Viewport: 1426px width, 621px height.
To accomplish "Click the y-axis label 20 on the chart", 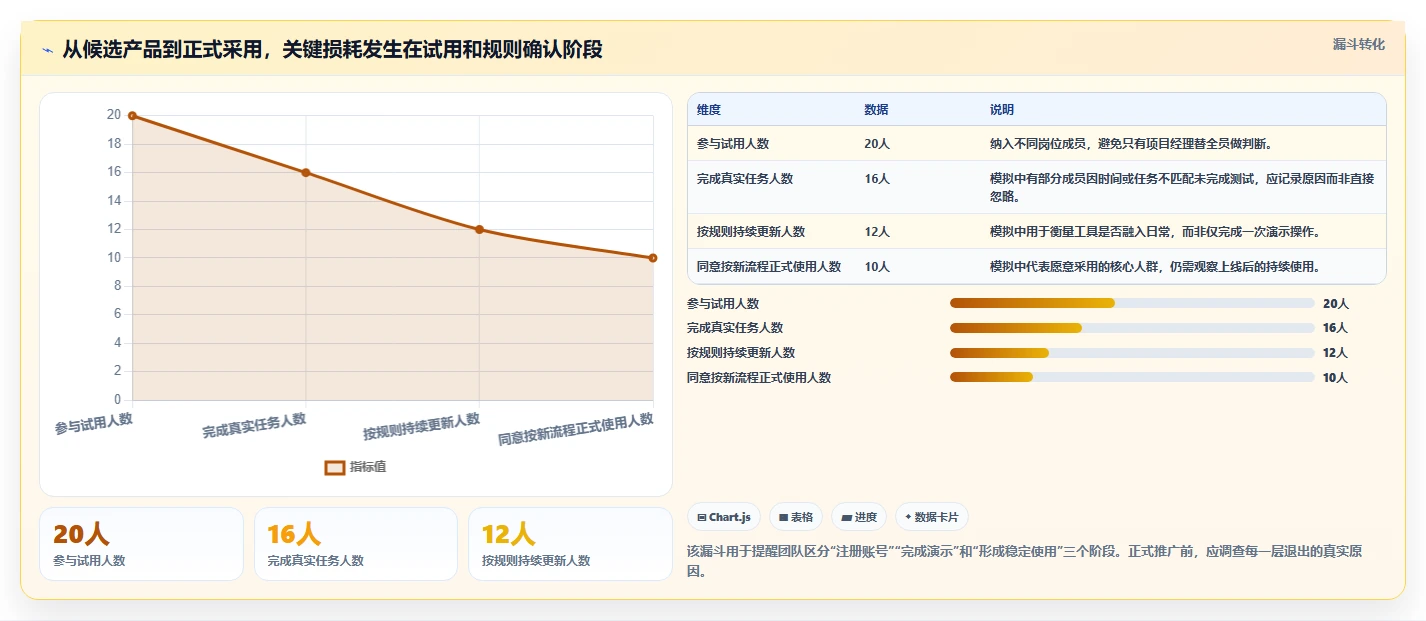I will click(x=114, y=115).
